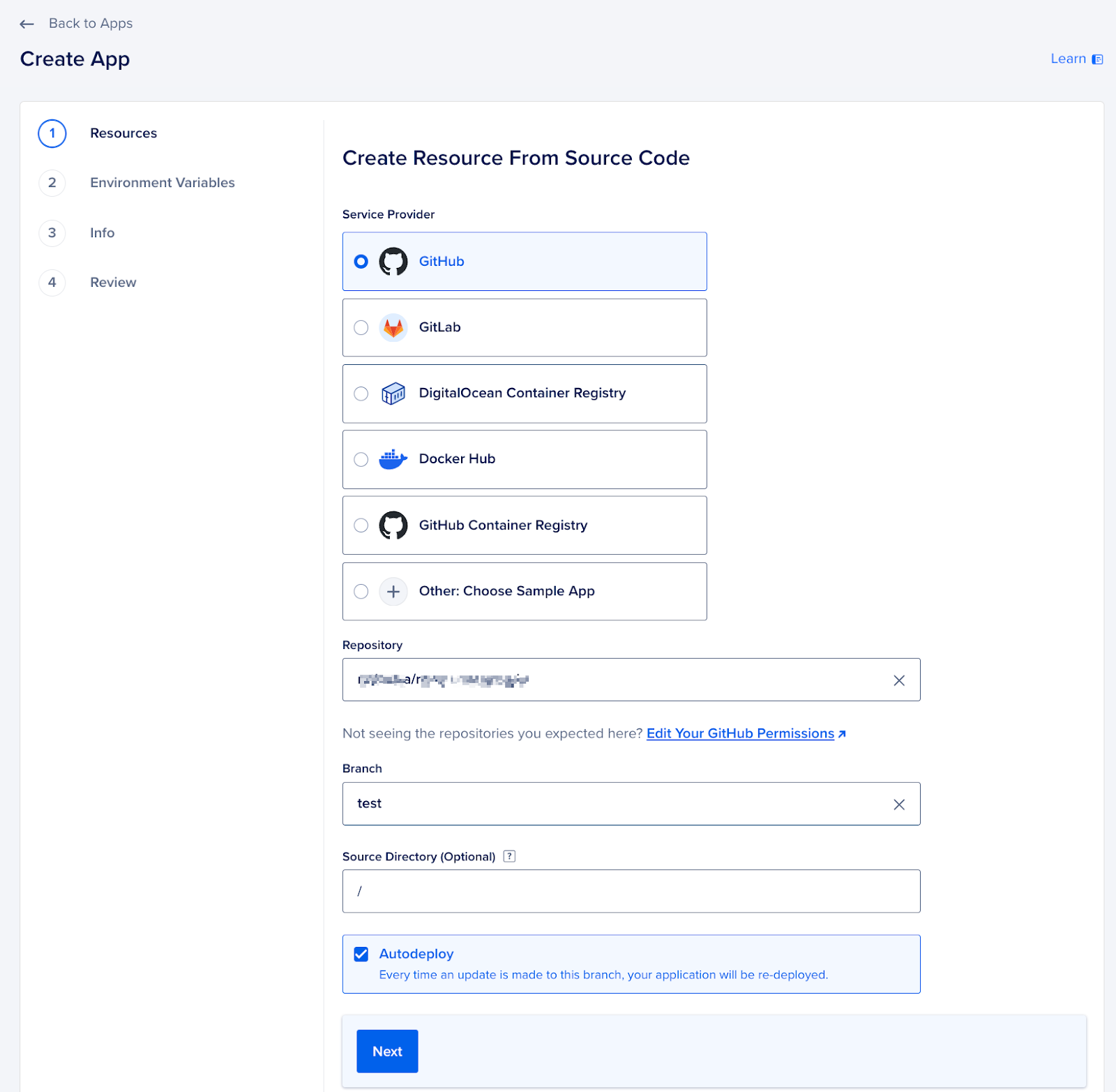Clear the Repository field with X

click(x=899, y=680)
